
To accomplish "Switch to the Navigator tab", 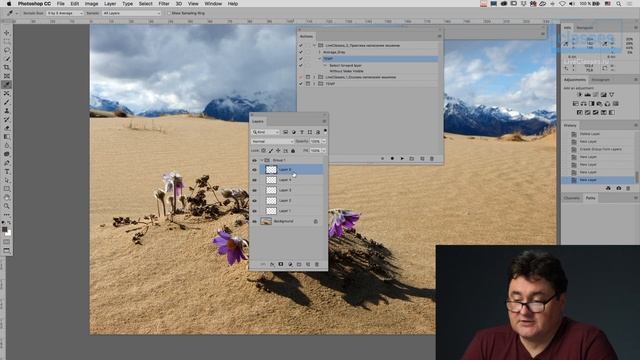I will point(585,28).
